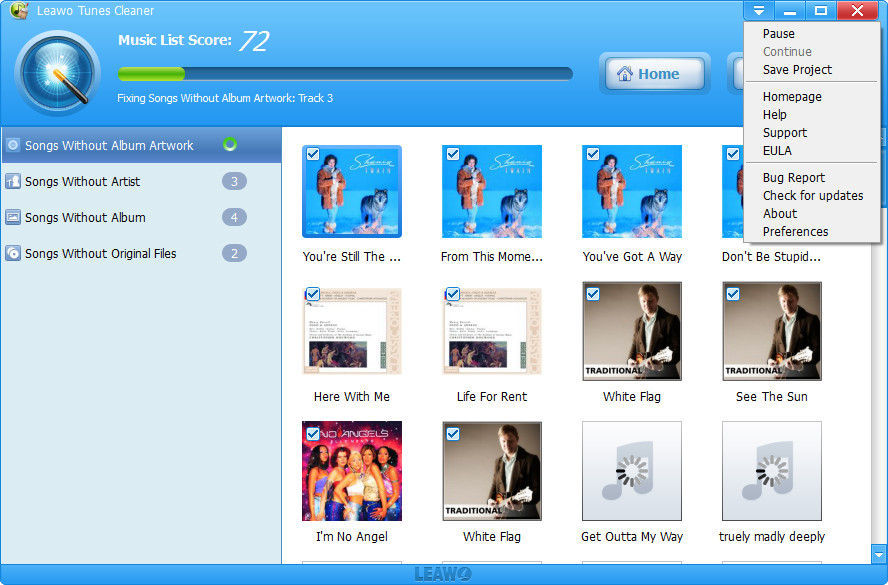This screenshot has height=585, width=888.
Task: Uncheck the You're Still The ... song checkbox
Action: [x=313, y=154]
